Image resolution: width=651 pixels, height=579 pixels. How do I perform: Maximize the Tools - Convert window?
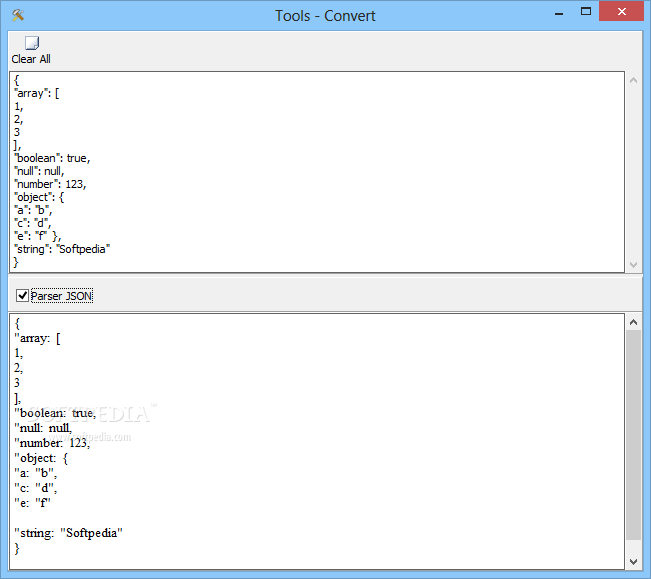(x=585, y=12)
